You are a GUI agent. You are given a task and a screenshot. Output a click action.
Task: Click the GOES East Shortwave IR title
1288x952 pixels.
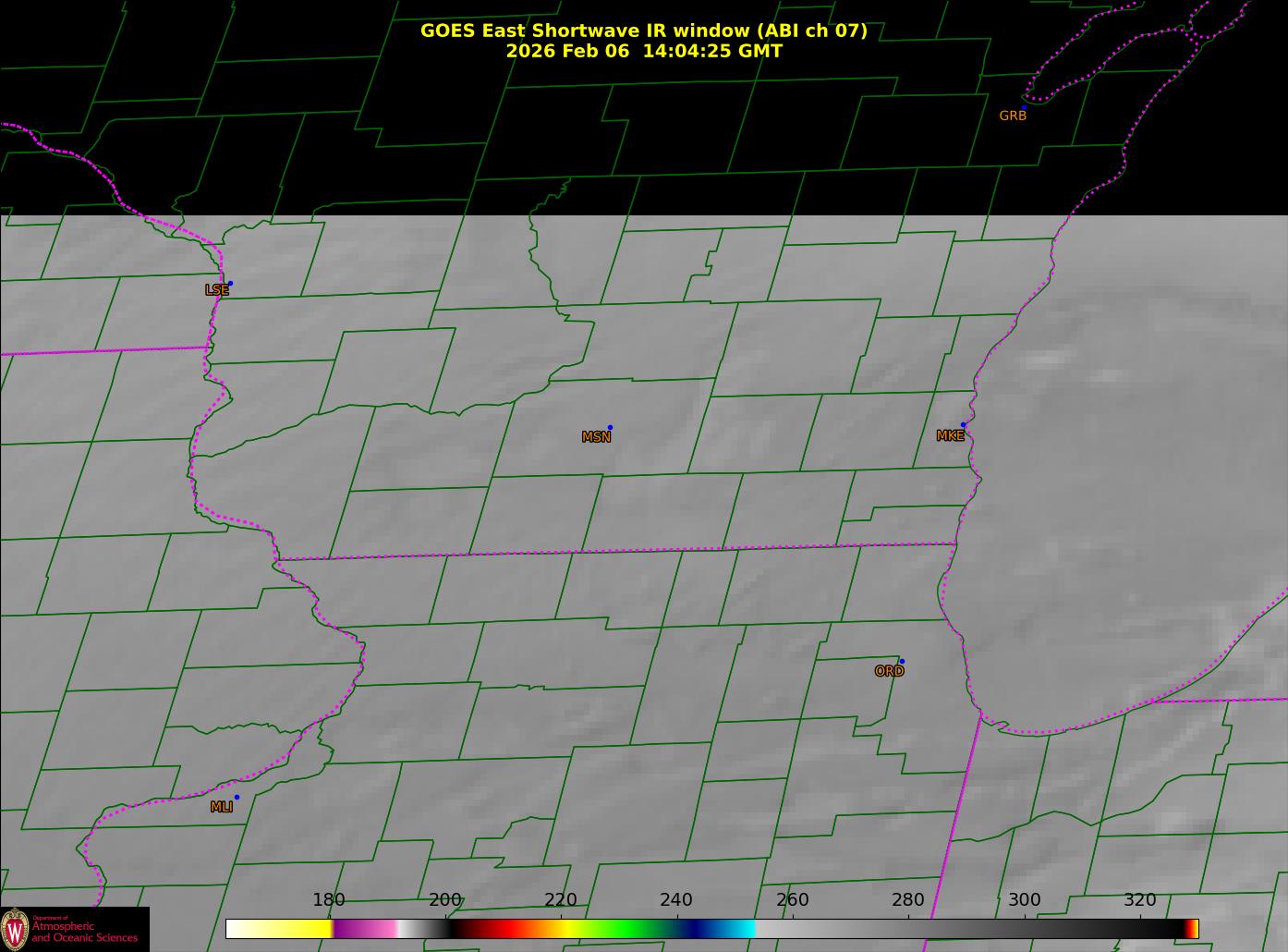pos(643,31)
